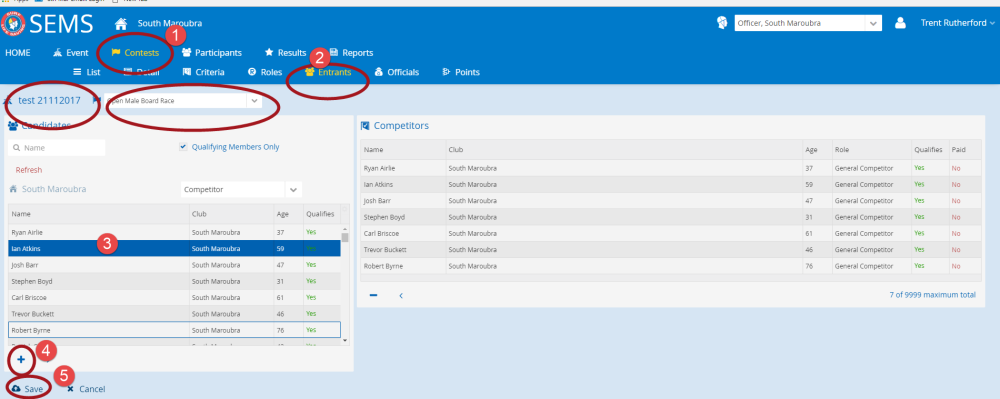Image resolution: width=1000 pixels, height=399 pixels.
Task: Select Robert Byrne in Competitors table
Action: click(x=671, y=266)
